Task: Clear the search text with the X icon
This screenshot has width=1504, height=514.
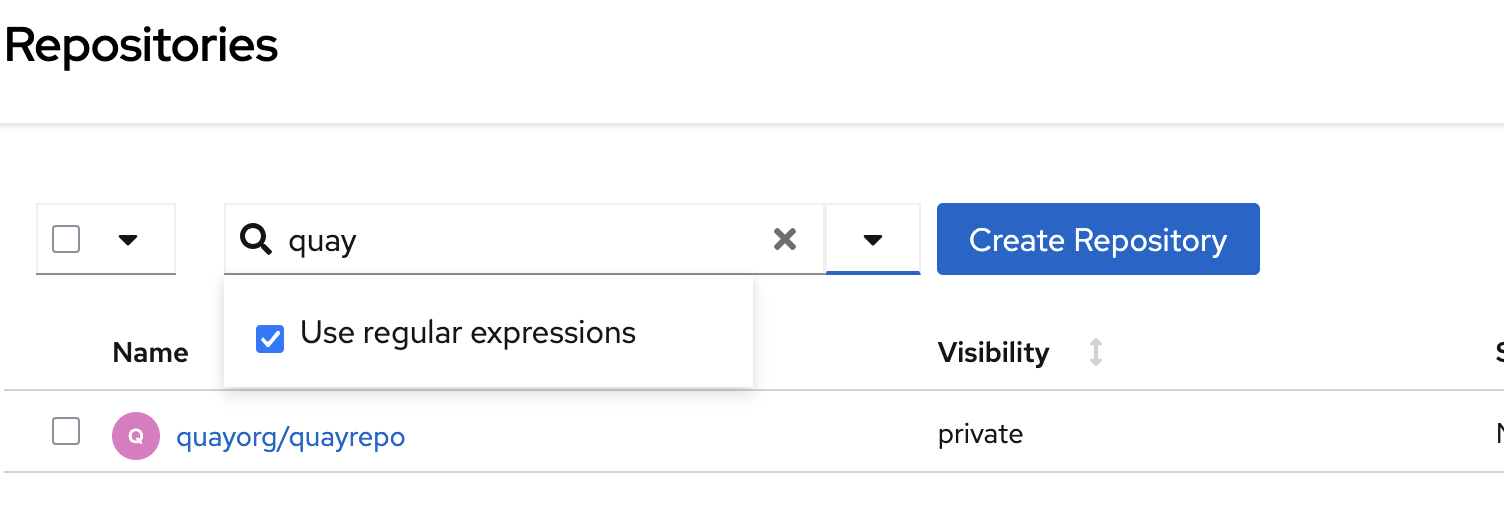Action: (785, 239)
